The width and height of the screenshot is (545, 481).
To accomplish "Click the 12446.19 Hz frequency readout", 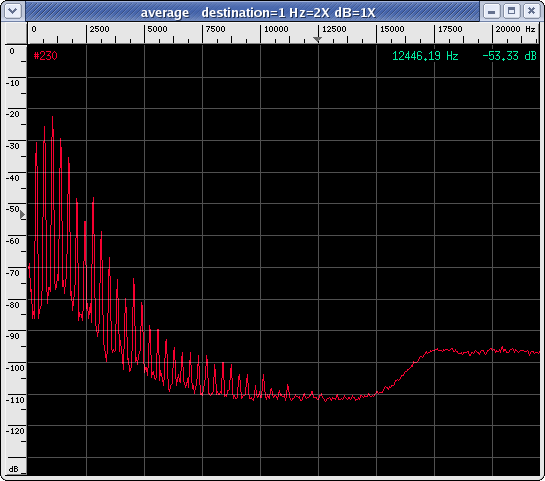I will (x=425, y=56).
